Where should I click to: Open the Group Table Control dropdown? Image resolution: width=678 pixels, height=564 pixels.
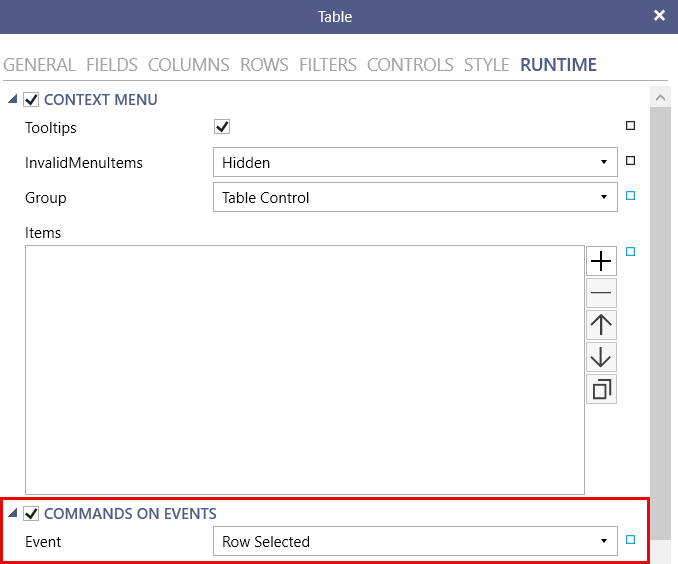tap(415, 197)
